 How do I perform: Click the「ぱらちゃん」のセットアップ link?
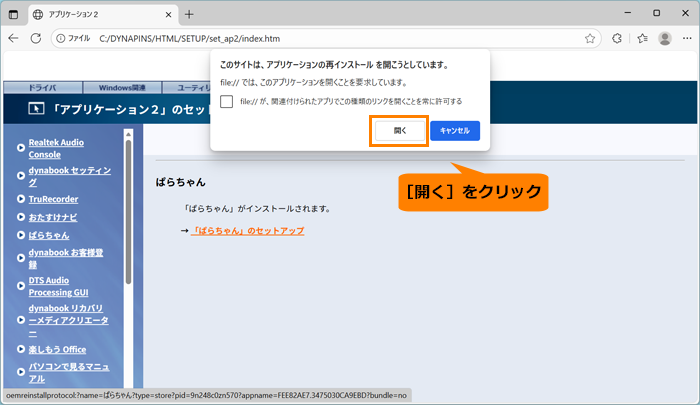[x=248, y=231]
